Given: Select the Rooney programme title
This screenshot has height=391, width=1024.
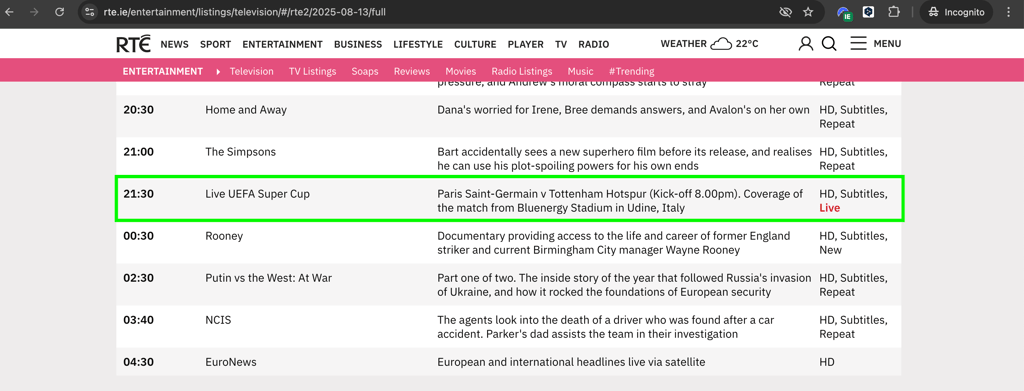Looking at the screenshot, I should [x=224, y=236].
